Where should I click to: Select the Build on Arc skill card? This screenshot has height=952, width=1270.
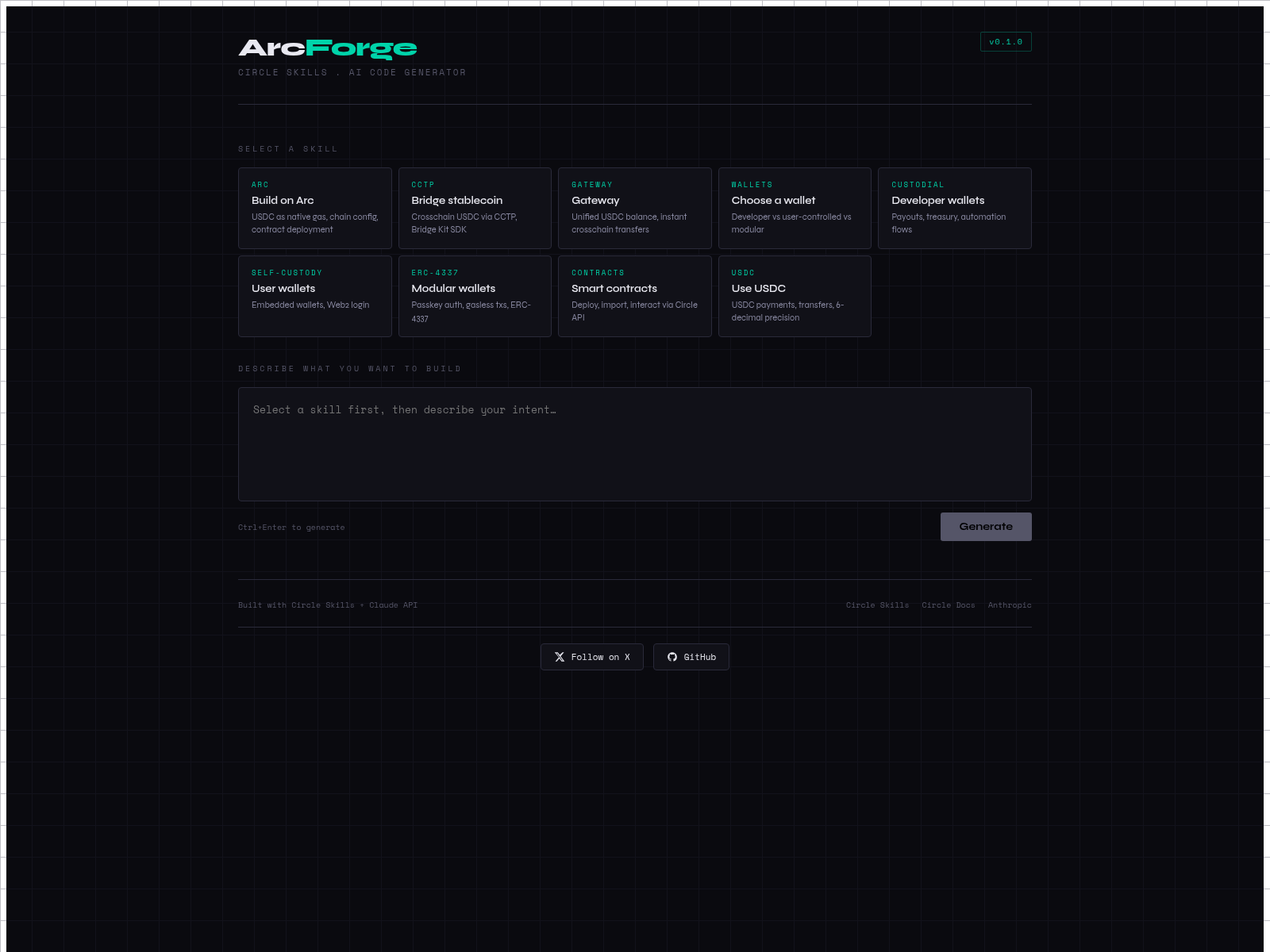coord(315,208)
